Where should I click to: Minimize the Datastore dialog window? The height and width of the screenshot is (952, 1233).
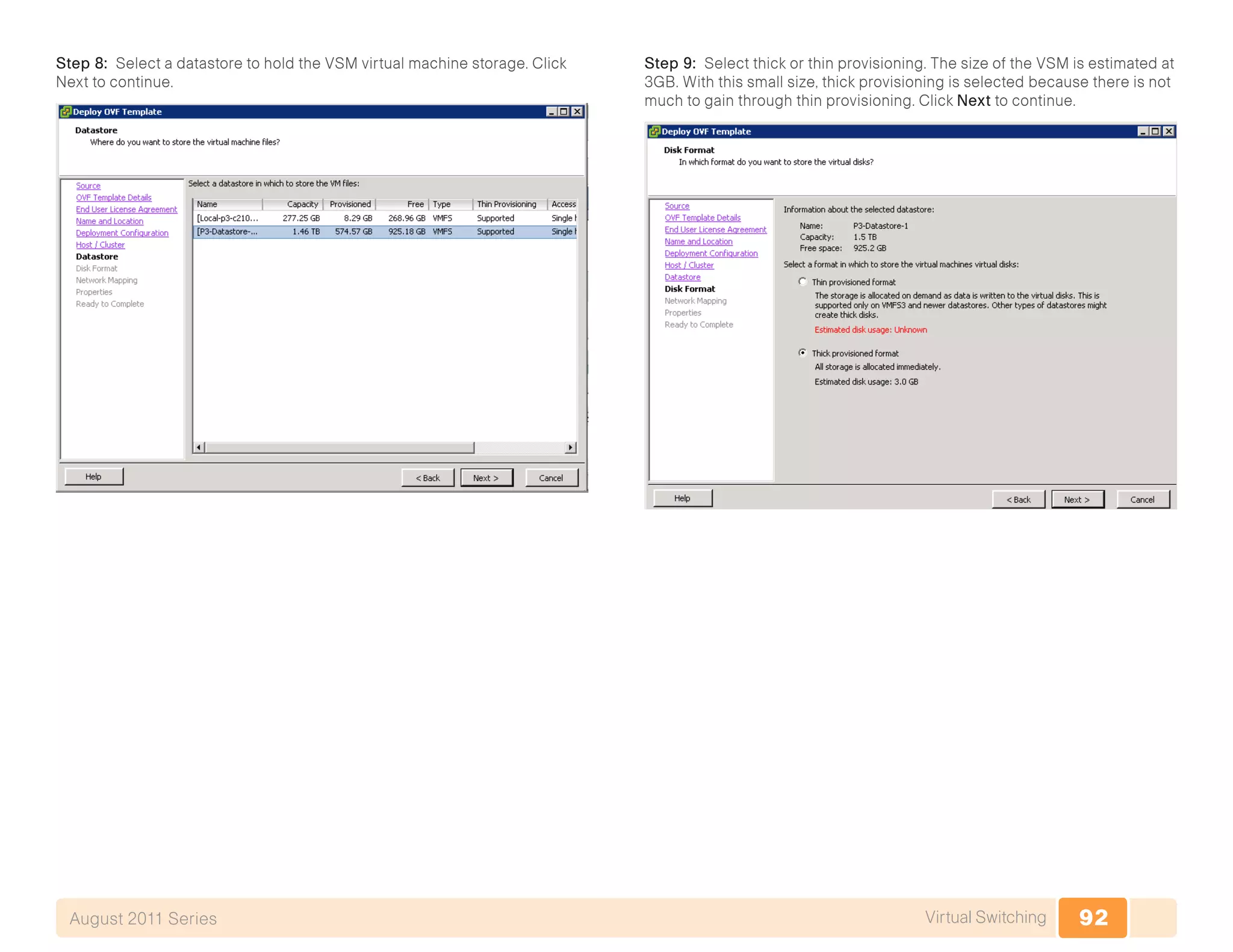(x=550, y=111)
